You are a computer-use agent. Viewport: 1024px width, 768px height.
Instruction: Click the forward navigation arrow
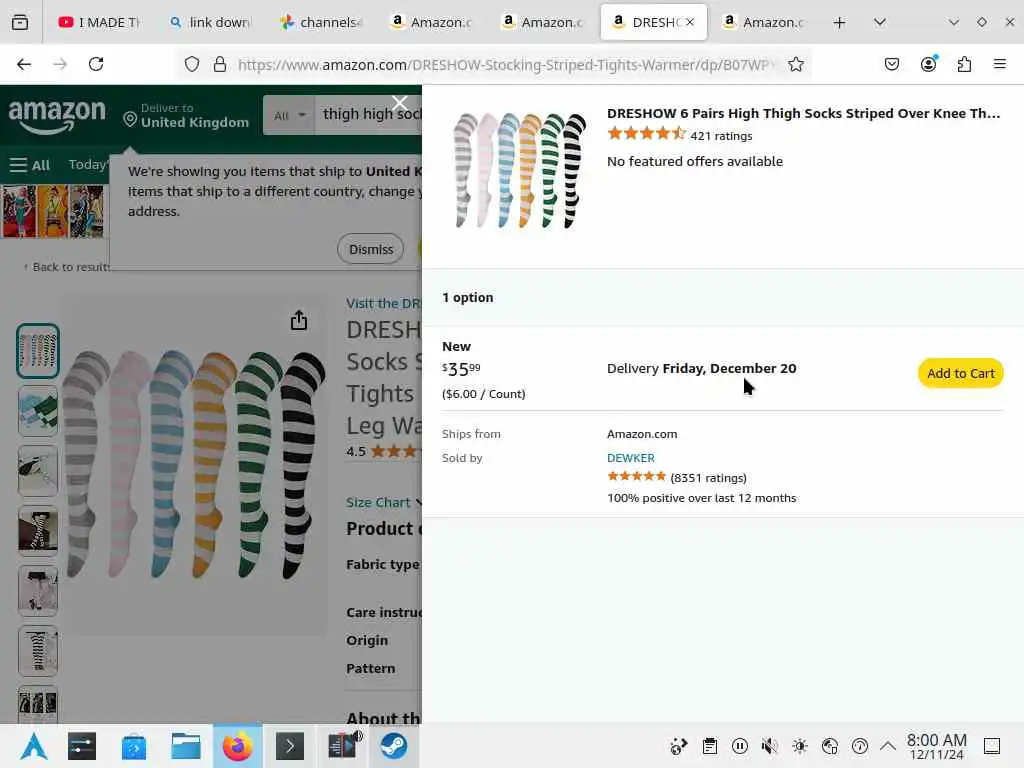click(x=60, y=64)
